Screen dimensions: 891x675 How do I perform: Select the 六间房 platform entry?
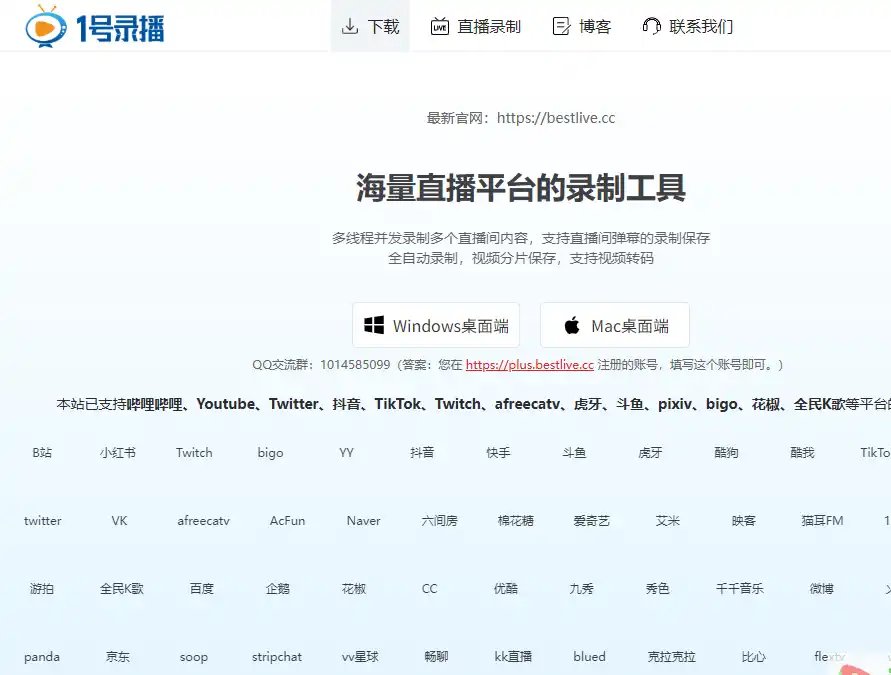click(x=440, y=520)
